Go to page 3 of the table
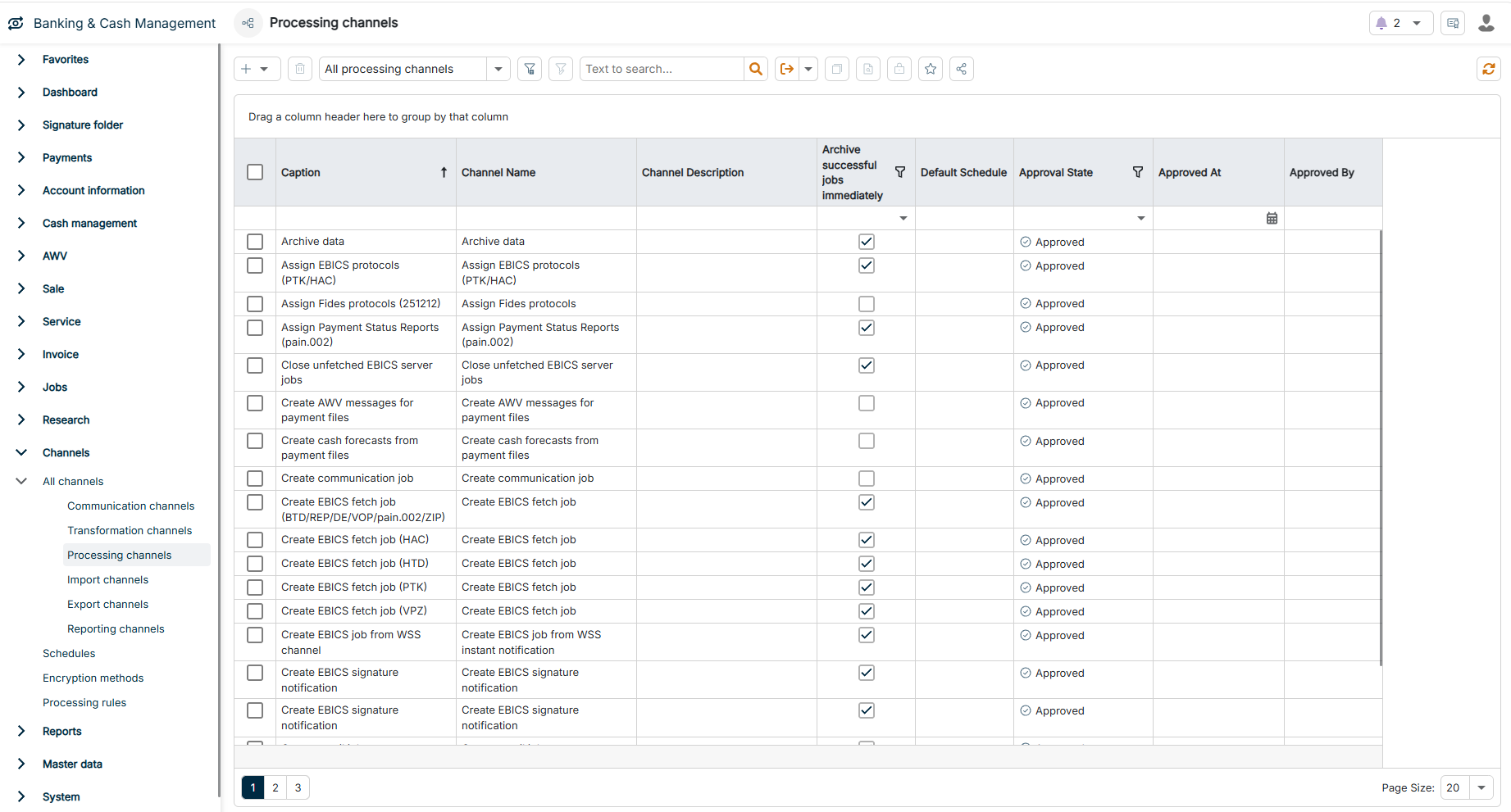This screenshot has height=812, width=1511. click(x=298, y=787)
